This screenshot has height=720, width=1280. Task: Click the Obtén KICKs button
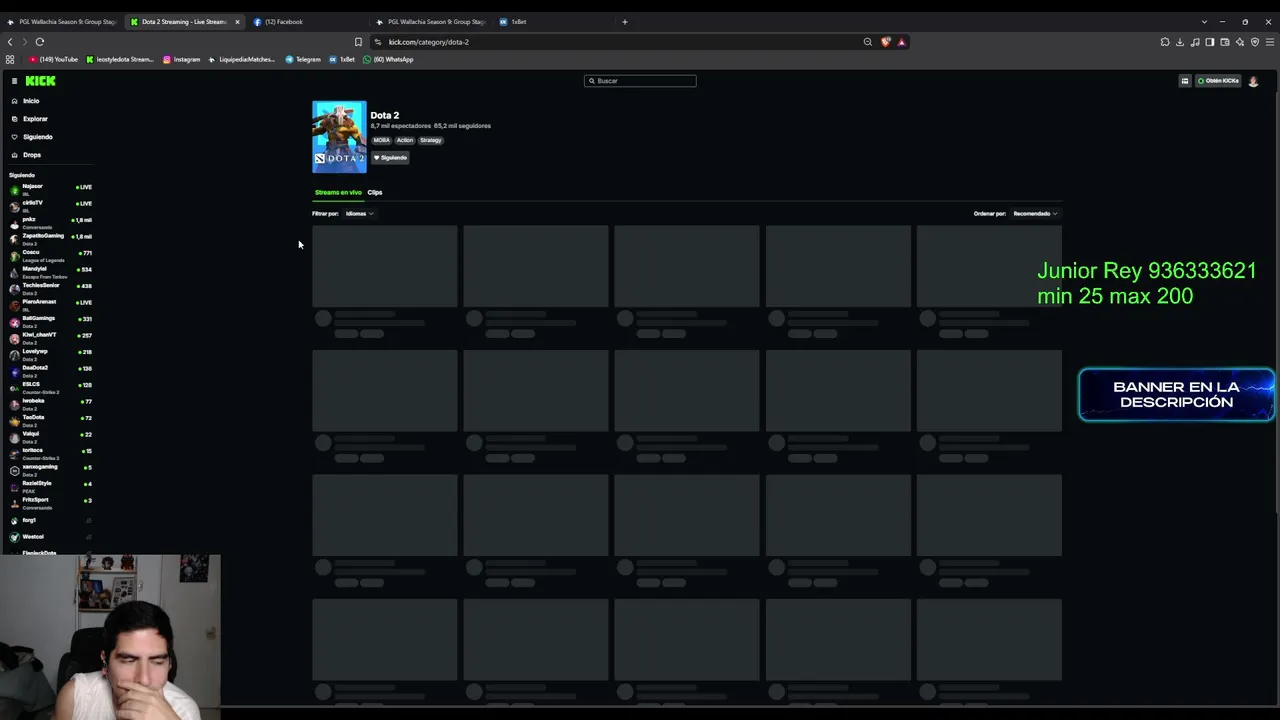(x=1218, y=81)
